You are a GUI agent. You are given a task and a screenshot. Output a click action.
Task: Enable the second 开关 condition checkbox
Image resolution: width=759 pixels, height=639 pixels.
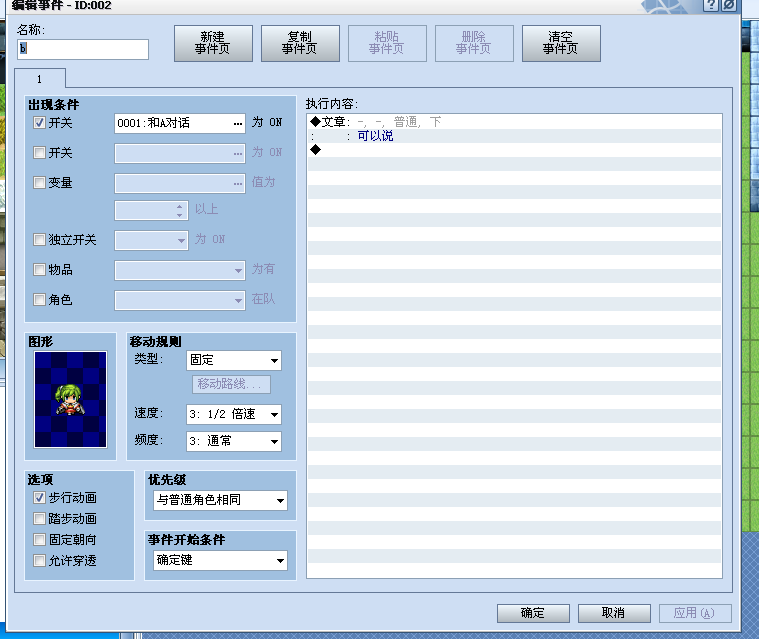click(x=39, y=152)
